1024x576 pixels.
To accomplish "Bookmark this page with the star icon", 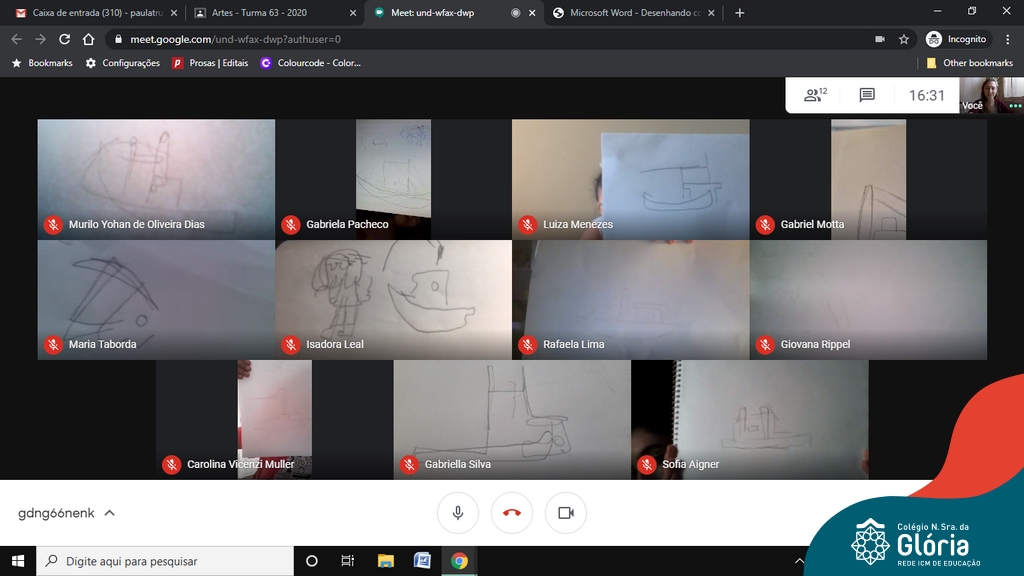I will 904,39.
